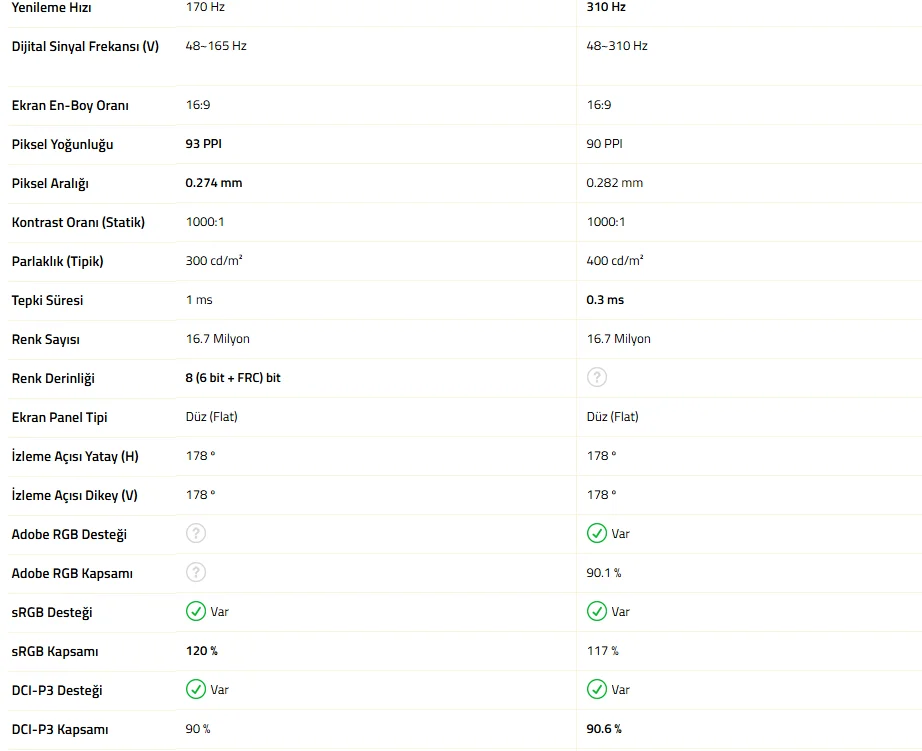Click right green check in sRGB Desteği row
The height and width of the screenshot is (751, 922).
[597, 611]
